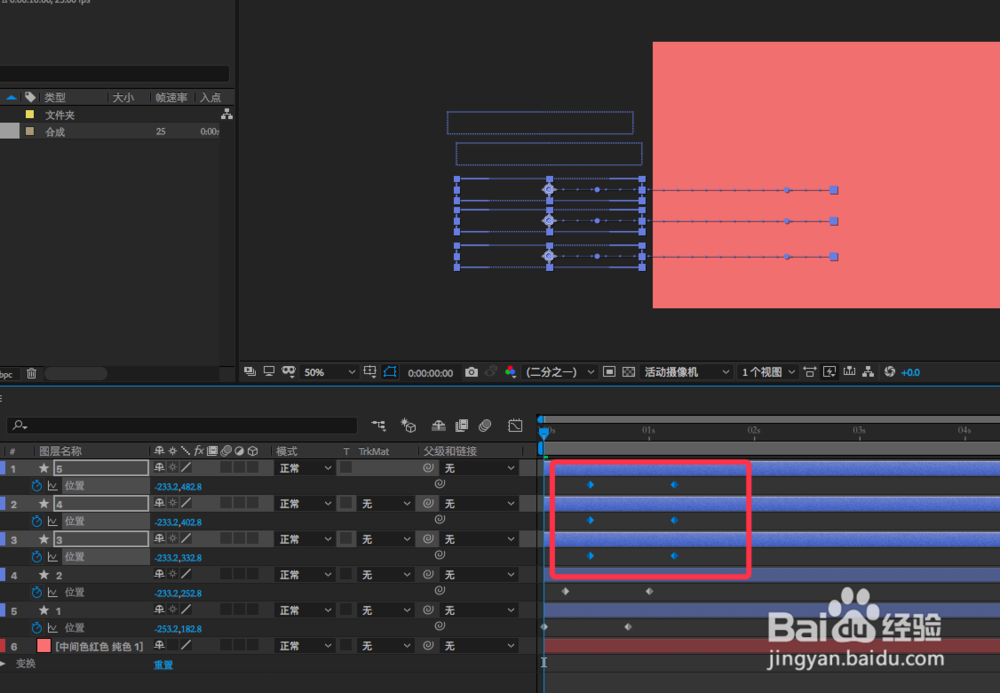Click position value -253.2,182.8 of layer 1
Viewport: 1000px width, 693px height.
tap(178, 629)
